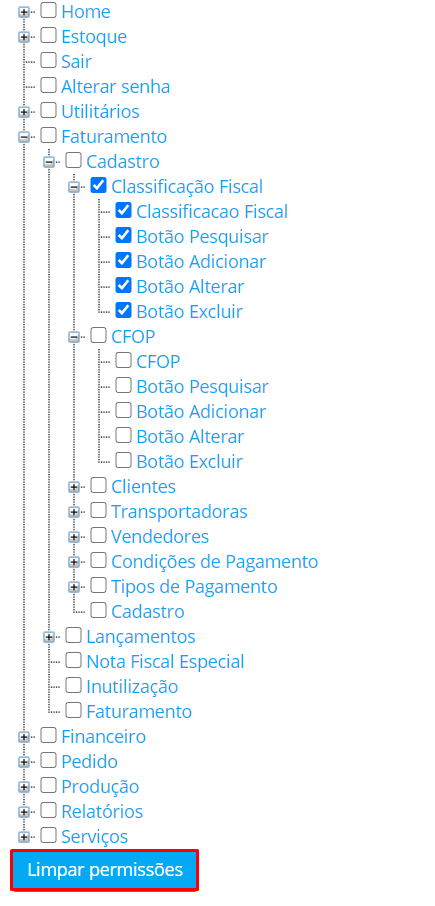Expand the Financeiro tree node
This screenshot has width=435, height=906.
[24, 737]
